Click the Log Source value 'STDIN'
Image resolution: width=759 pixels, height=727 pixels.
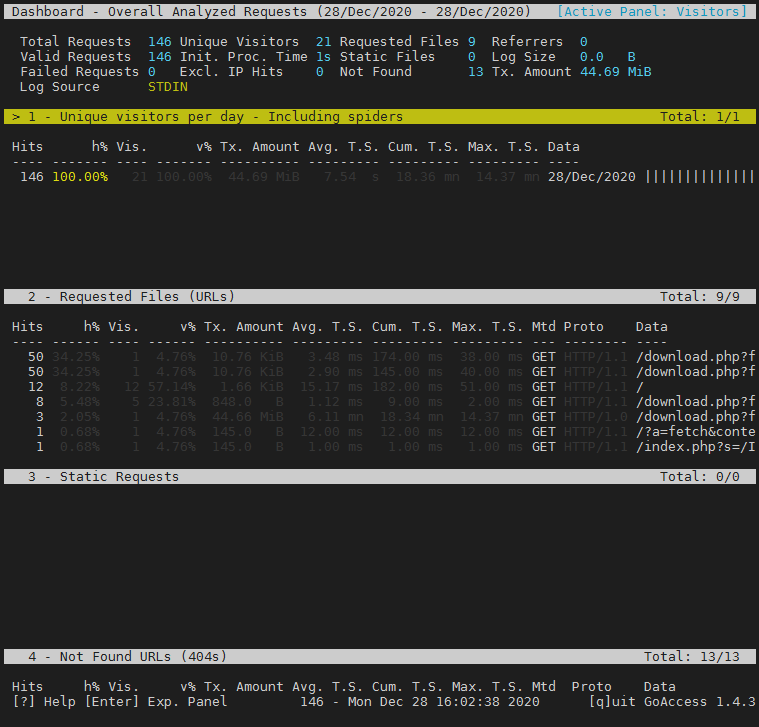(x=167, y=87)
